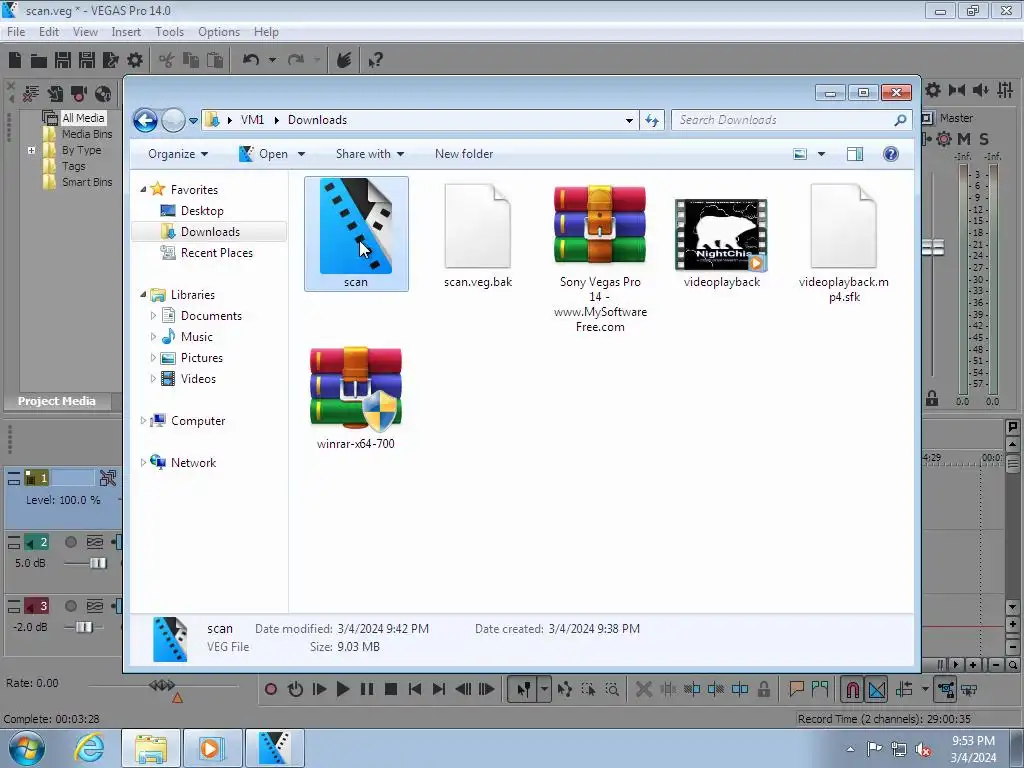Toggle audio track 3 arm for record
1024x768 pixels.
[x=71, y=606]
